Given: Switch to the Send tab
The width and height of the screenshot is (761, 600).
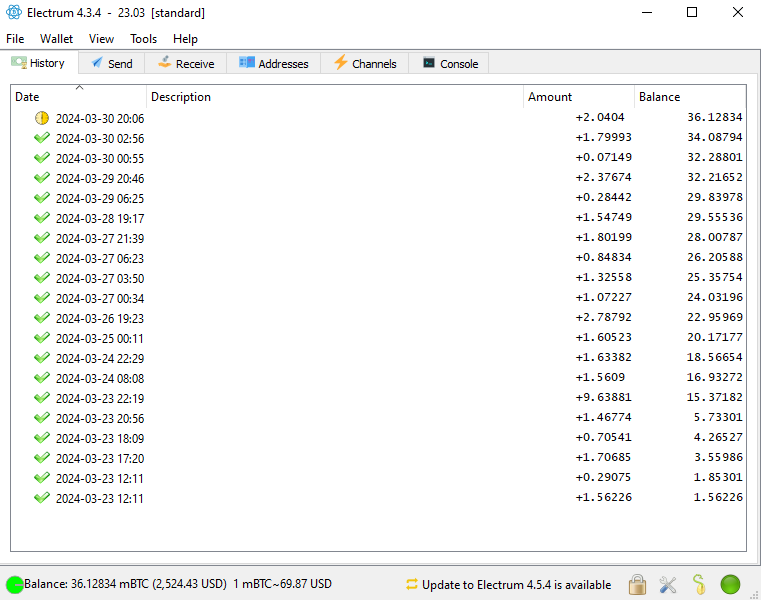Looking at the screenshot, I should 112,64.
